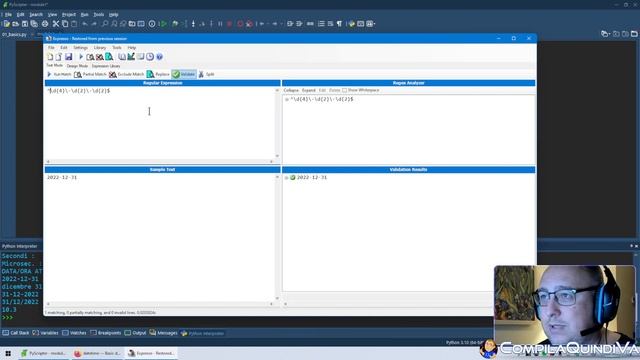Click the PyScripter print icon
The height and width of the screenshot is (360, 640).
click(45, 24)
